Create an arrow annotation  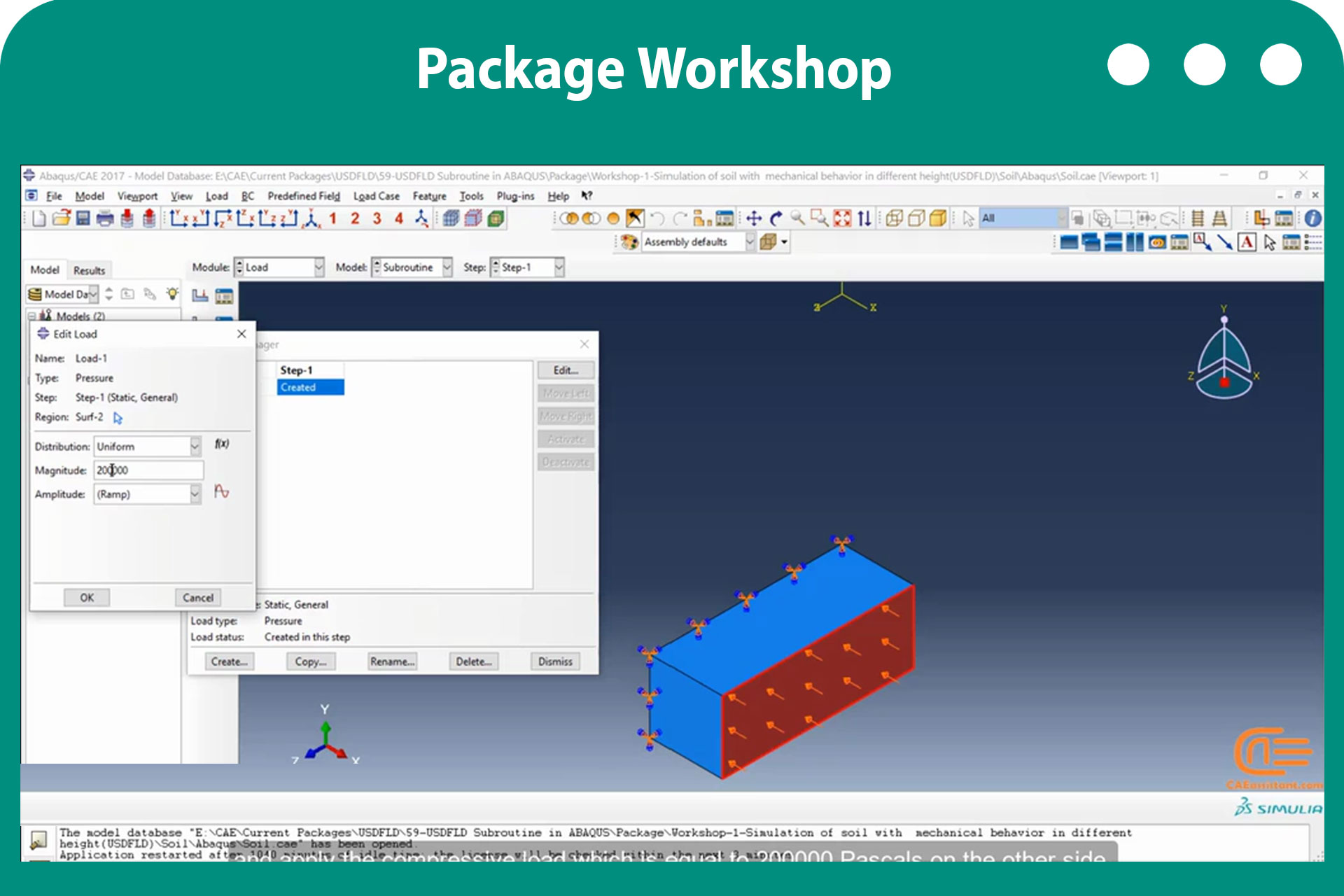[1224, 242]
